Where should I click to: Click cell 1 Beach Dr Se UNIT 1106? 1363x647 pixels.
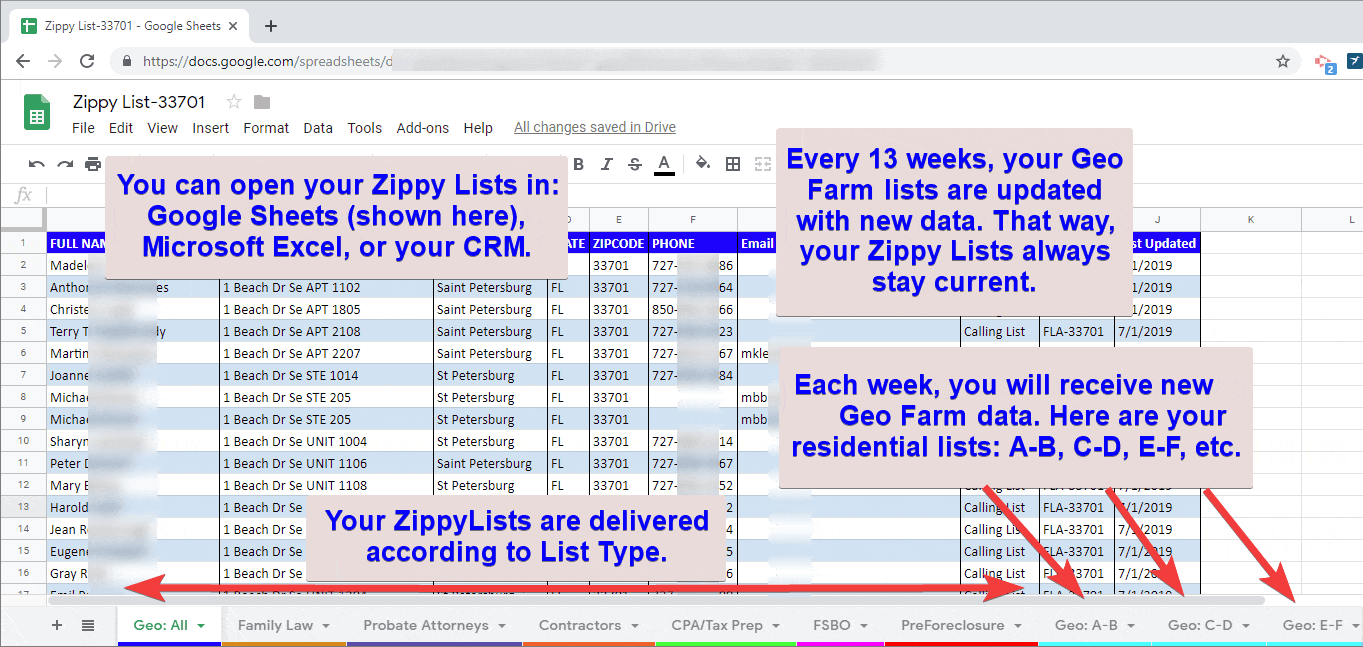pyautogui.click(x=326, y=463)
